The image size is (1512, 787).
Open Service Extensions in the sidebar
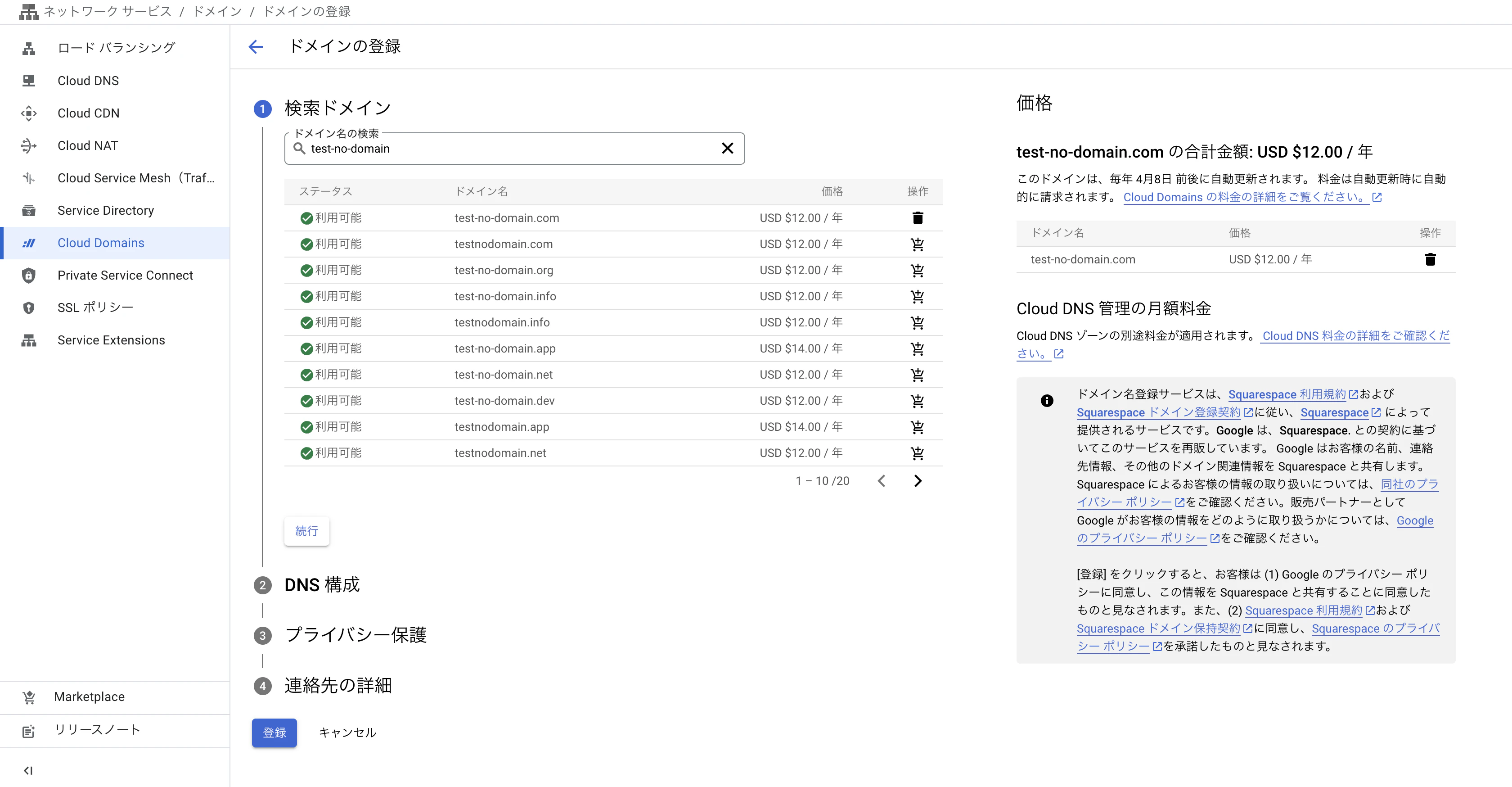[x=115, y=340]
